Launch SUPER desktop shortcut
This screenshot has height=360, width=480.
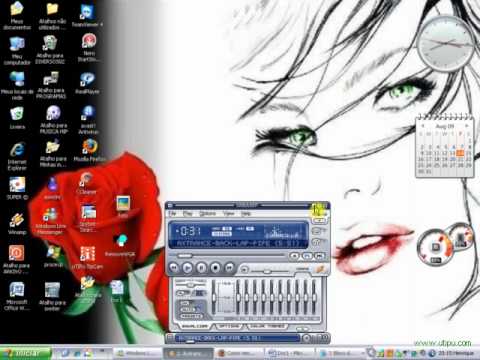[17, 188]
